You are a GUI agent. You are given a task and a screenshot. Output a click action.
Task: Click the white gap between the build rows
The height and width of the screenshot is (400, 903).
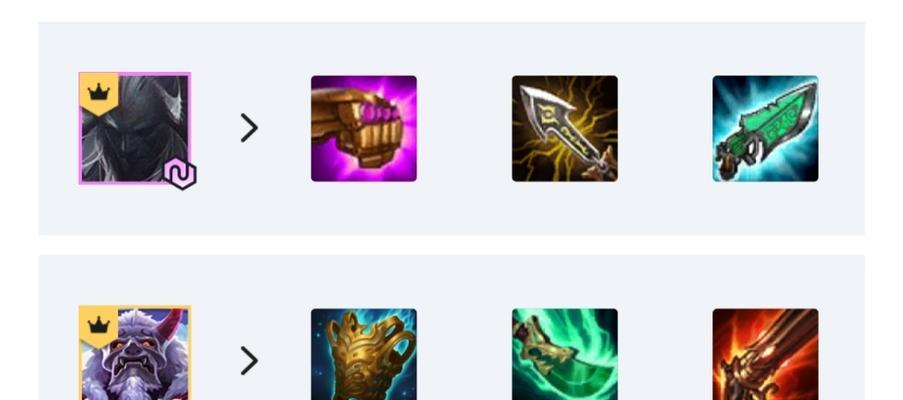(452, 245)
